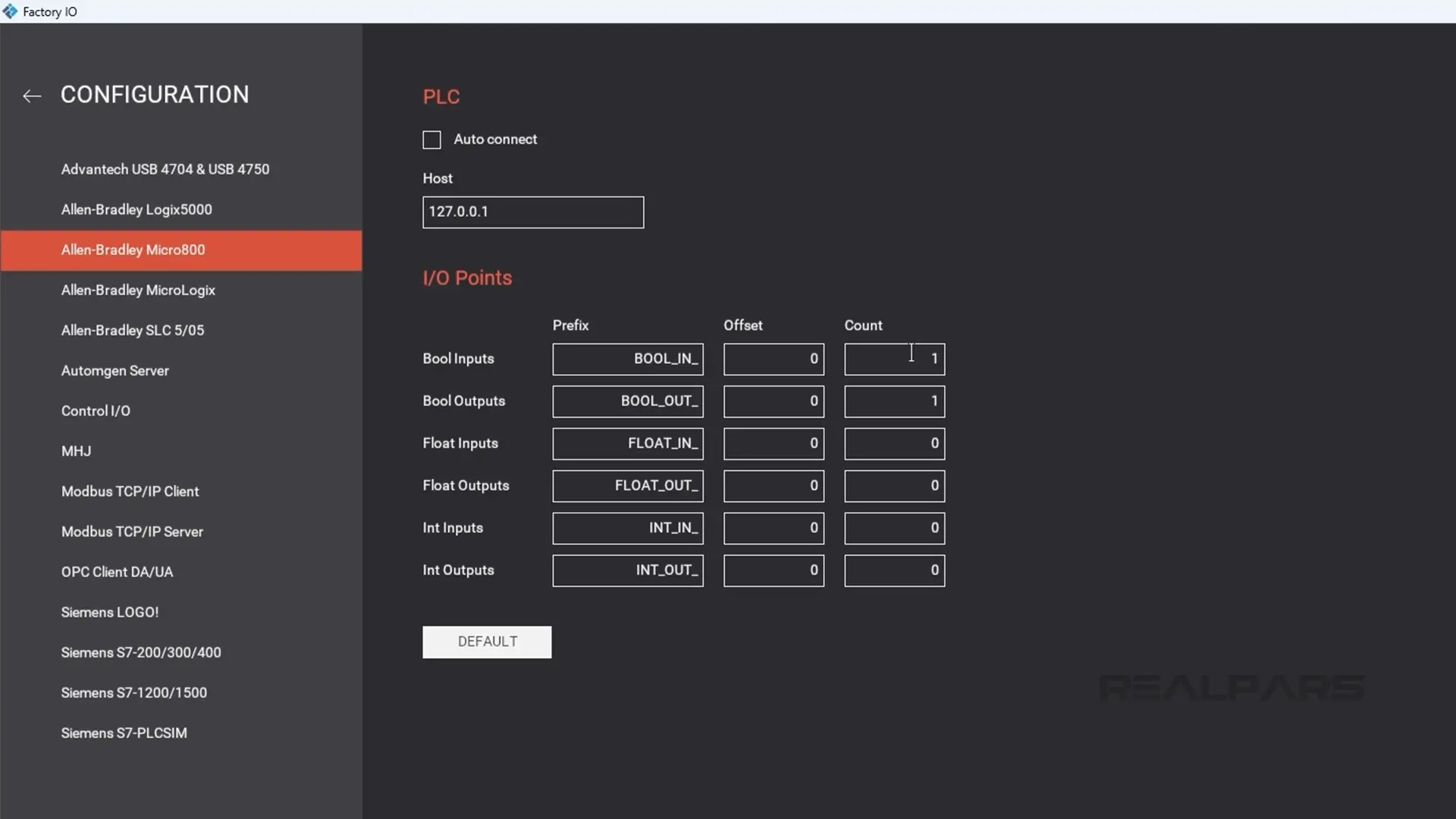Select Allen-Bradley SLC 5/05 driver
Screen dimensions: 1456x819
point(180,331)
